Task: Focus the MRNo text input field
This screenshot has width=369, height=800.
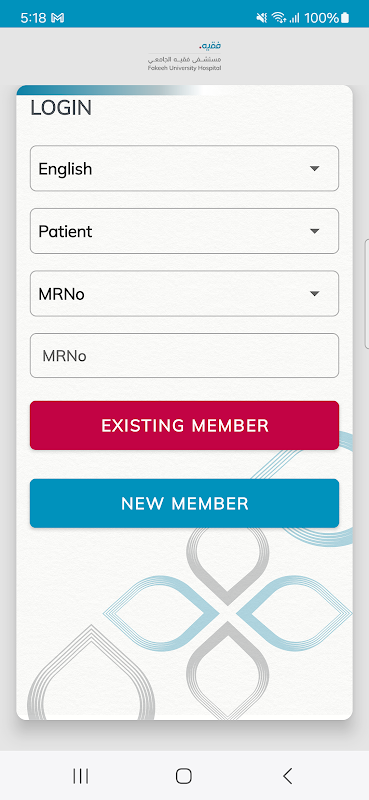Action: coord(184,356)
